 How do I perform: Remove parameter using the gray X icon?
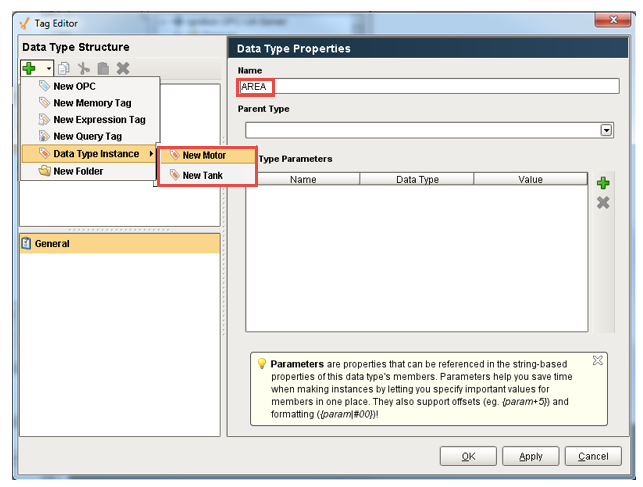(603, 202)
